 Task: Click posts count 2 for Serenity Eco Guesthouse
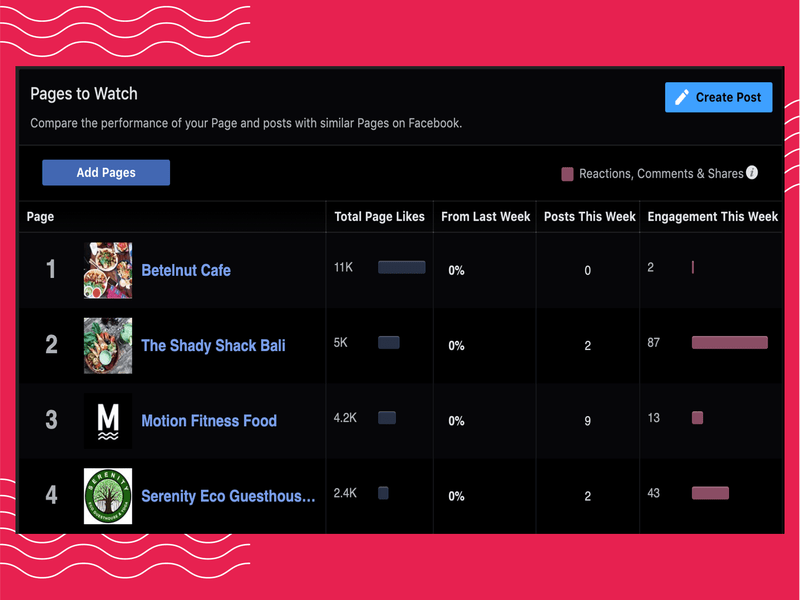coord(588,496)
